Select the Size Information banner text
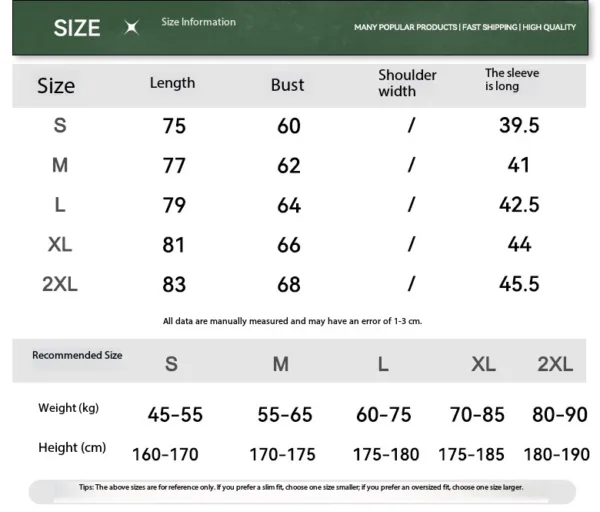 click(x=198, y=22)
